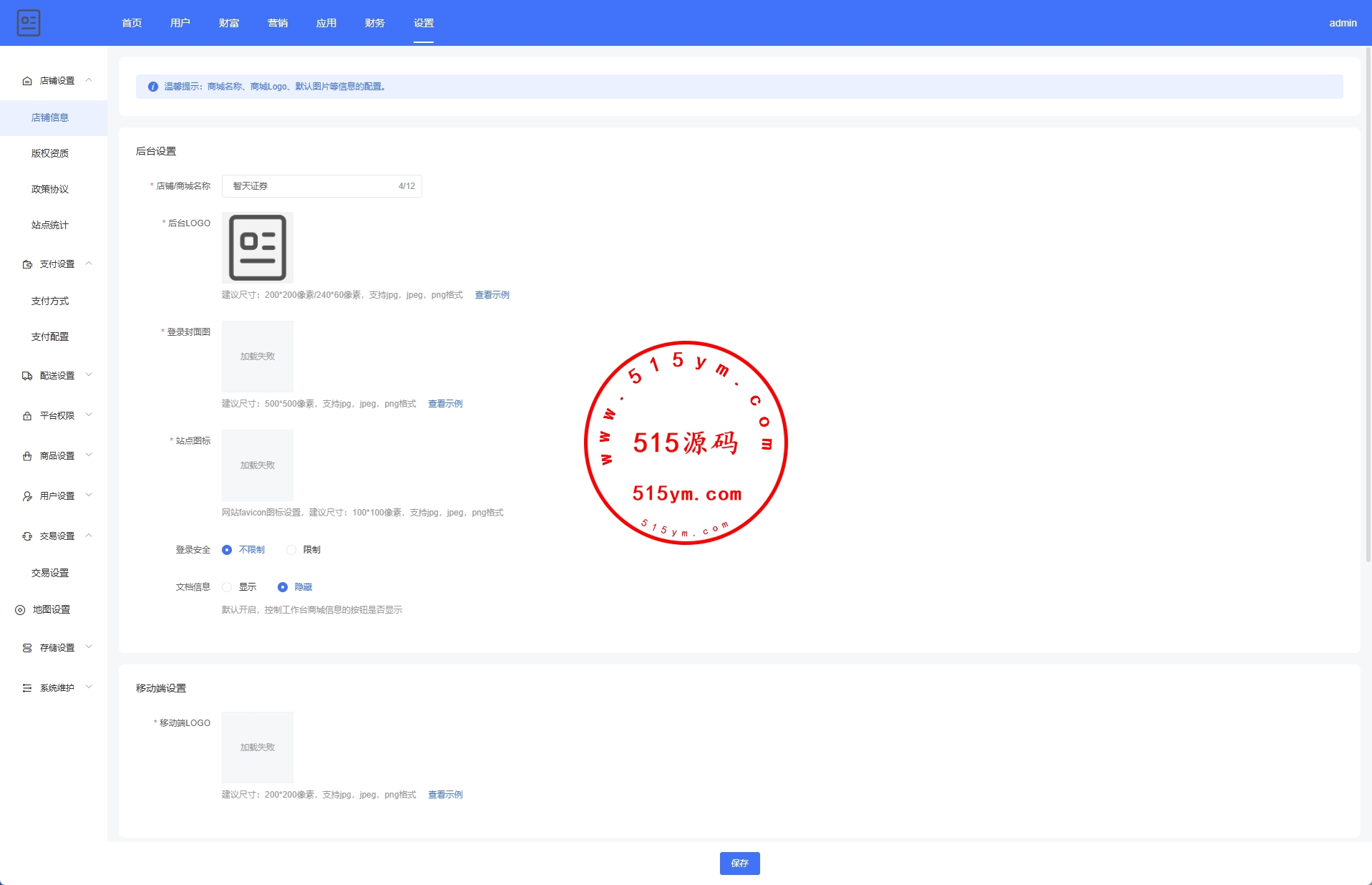Viewport: 1372px width, 885px height.
Task: Click the 后台LOGO image thumbnail
Action: [258, 248]
